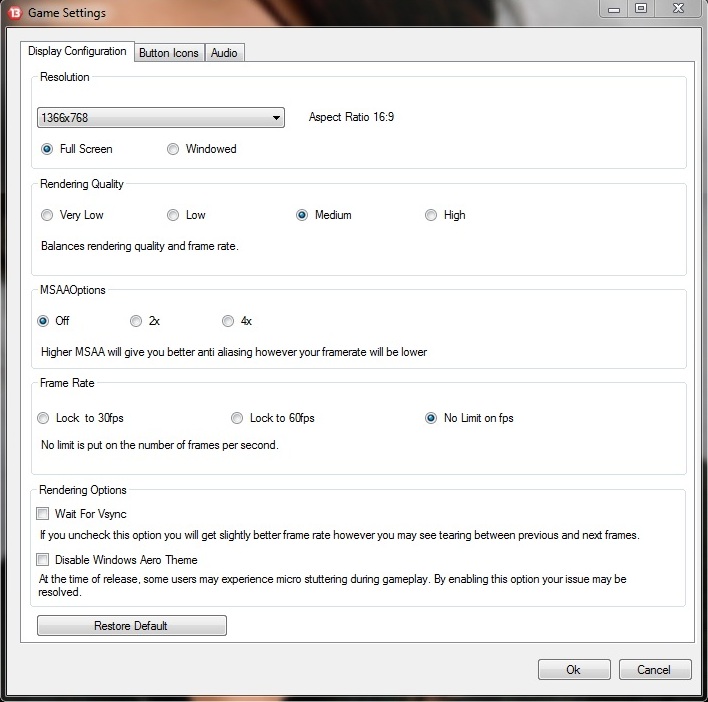Screen dimensions: 708x702
Task: Click the 'Higher MSAA will give you' description
Action: [x=233, y=352]
